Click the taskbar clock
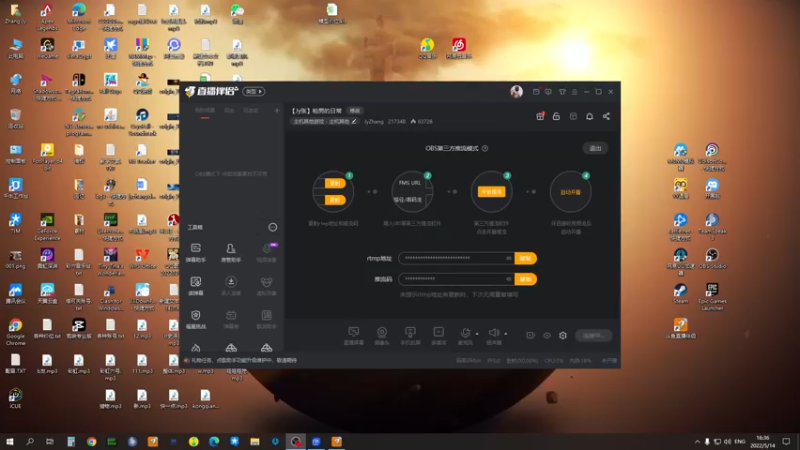This screenshot has height=450, width=800. point(762,441)
